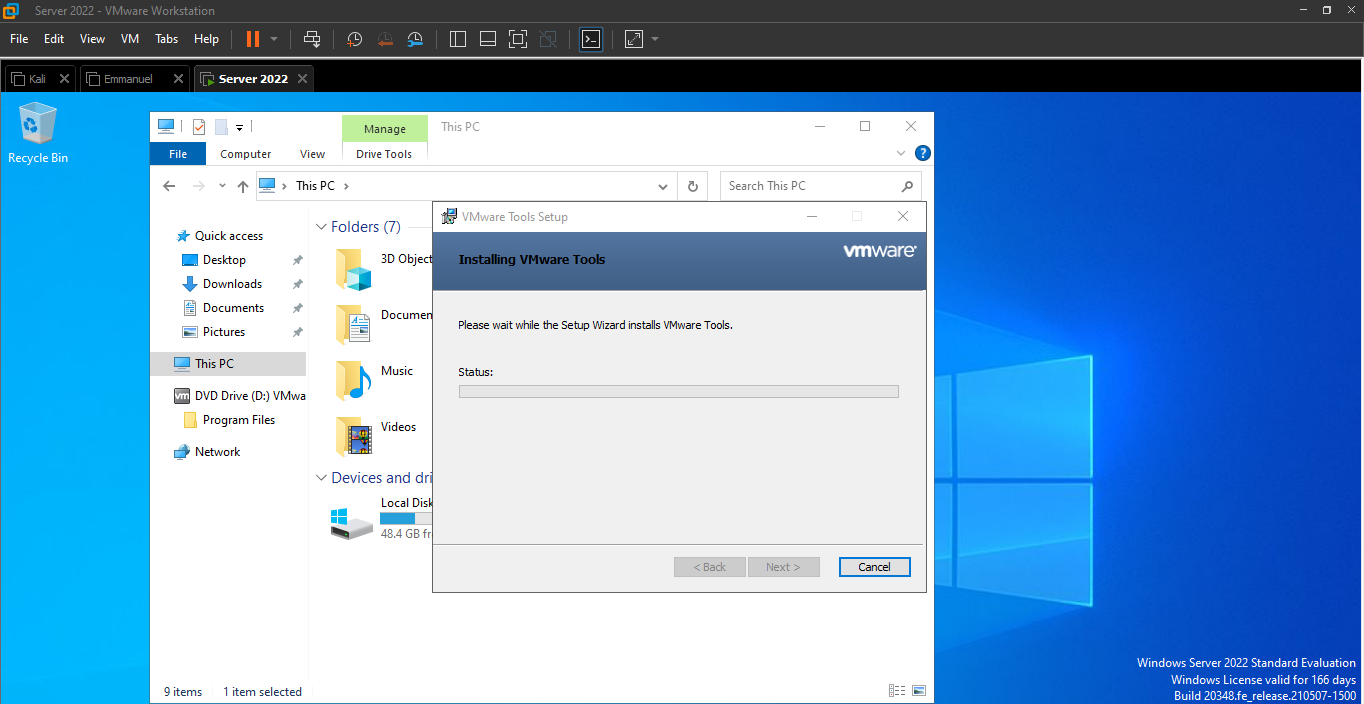Open the console view icon
The image size is (1364, 704).
[591, 39]
